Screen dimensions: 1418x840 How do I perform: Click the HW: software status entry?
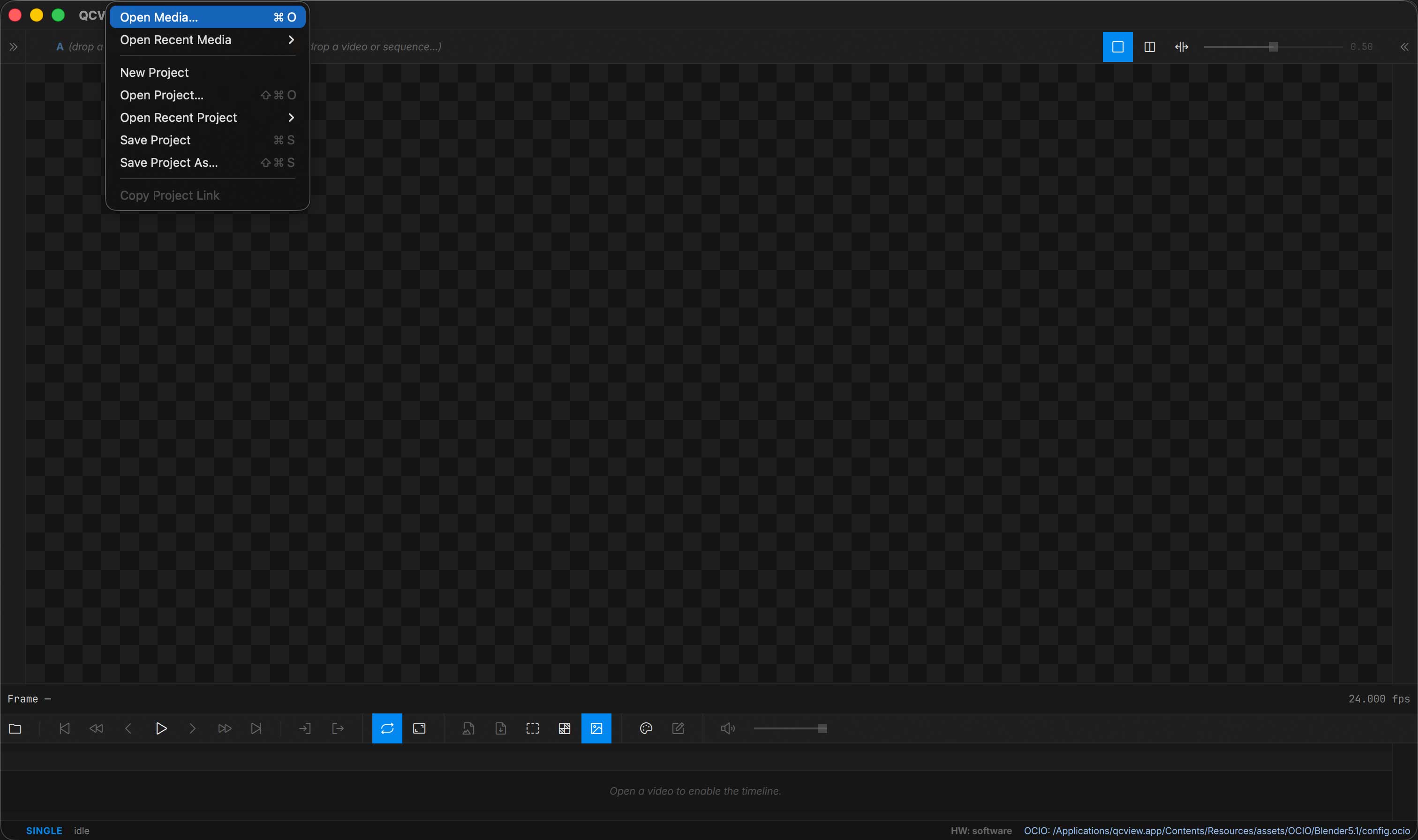981,831
